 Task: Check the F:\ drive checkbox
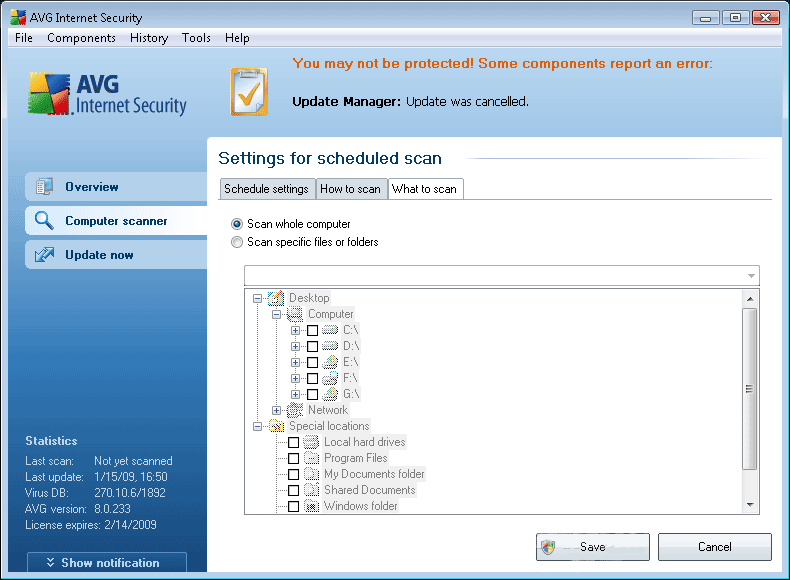click(x=312, y=378)
